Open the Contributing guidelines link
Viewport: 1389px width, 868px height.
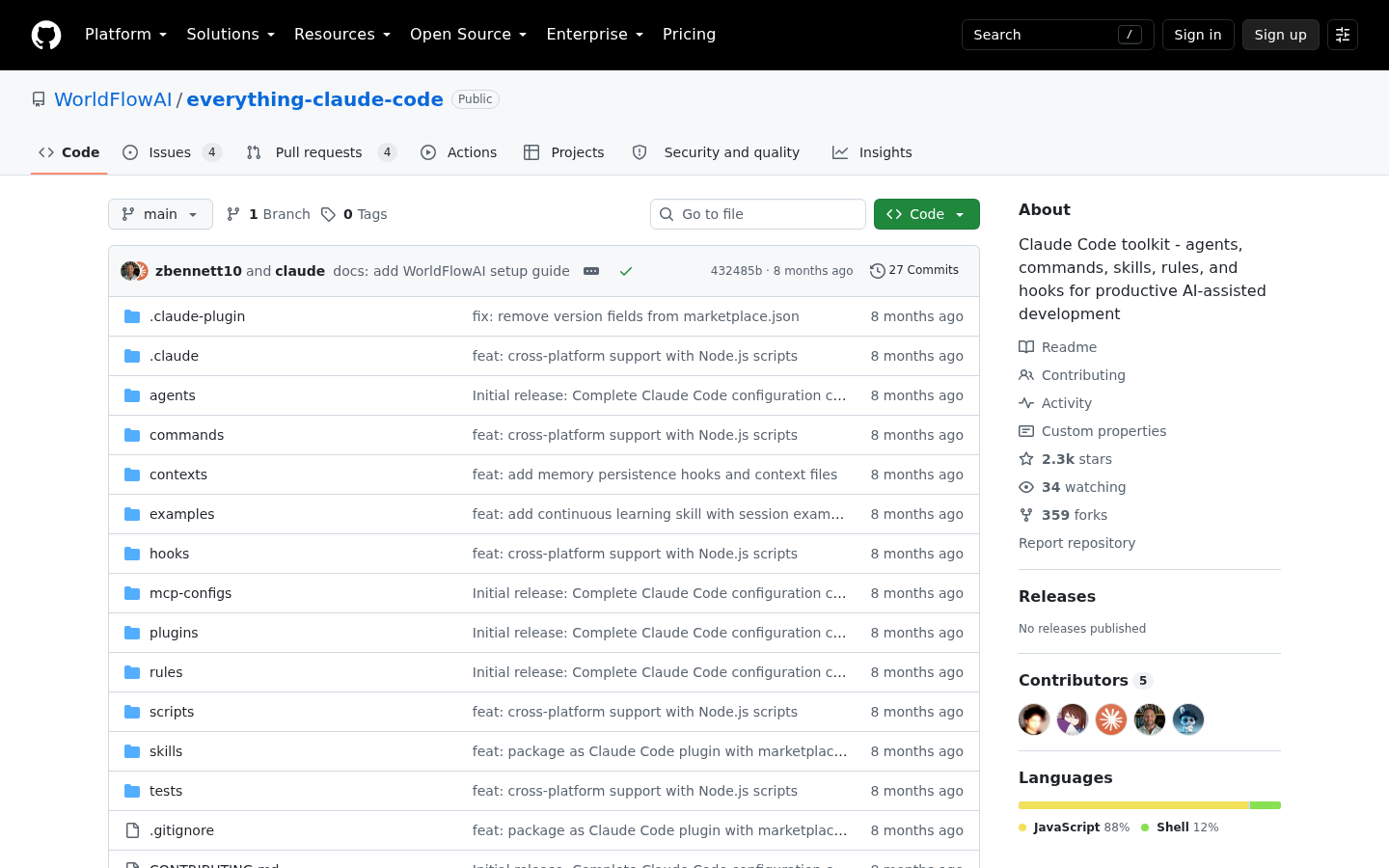pyautogui.click(x=1083, y=375)
